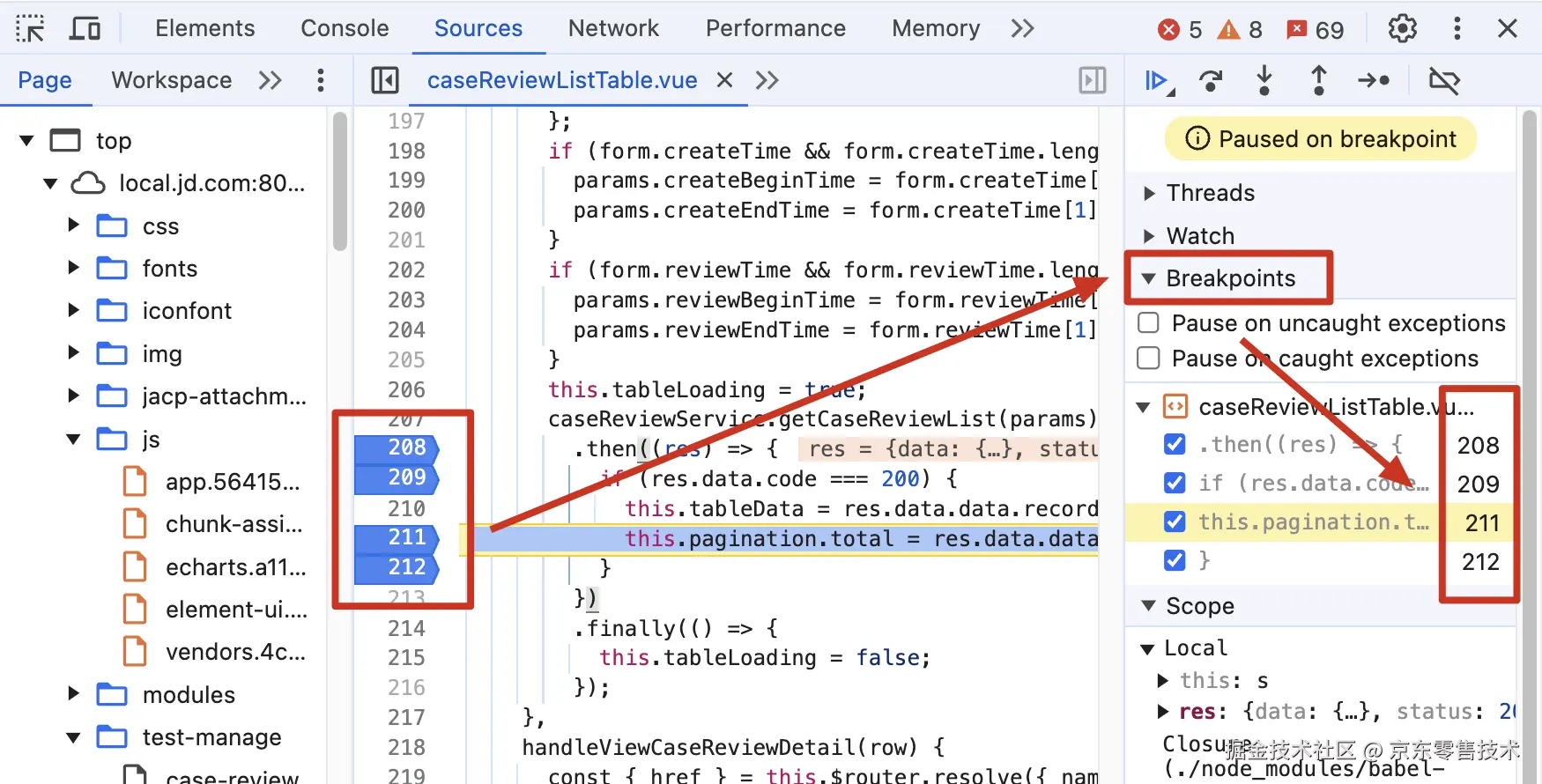1542x784 pixels.
Task: Open the navigator pane three-dot menu
Action: coord(321,80)
